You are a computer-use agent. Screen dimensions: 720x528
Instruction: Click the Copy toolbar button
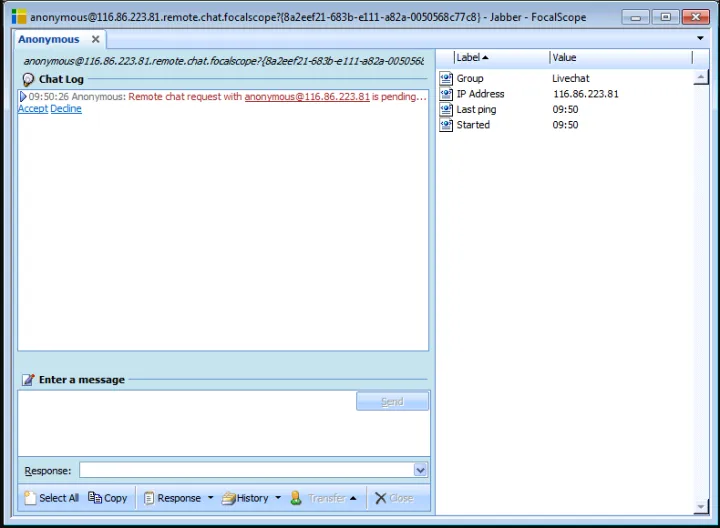107,498
